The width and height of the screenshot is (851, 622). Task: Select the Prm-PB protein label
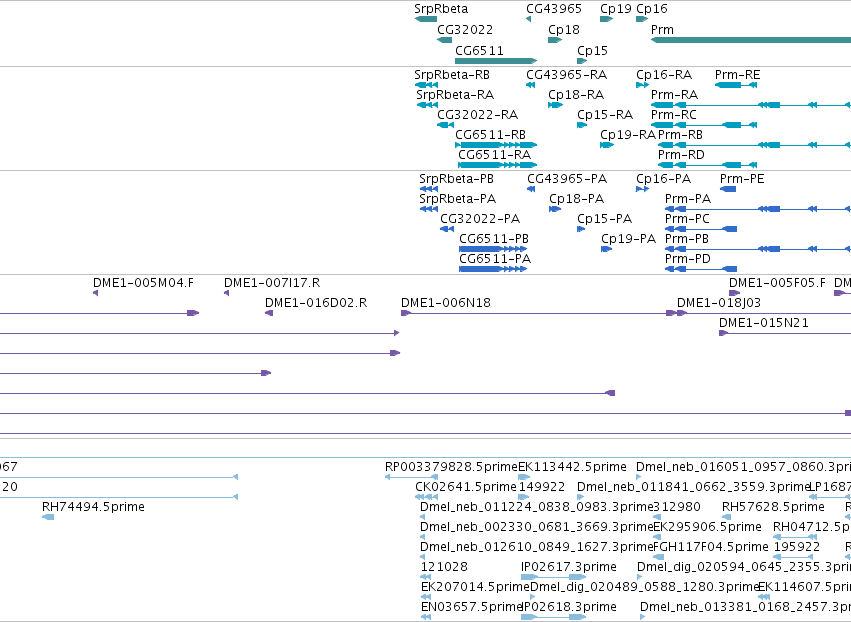687,239
